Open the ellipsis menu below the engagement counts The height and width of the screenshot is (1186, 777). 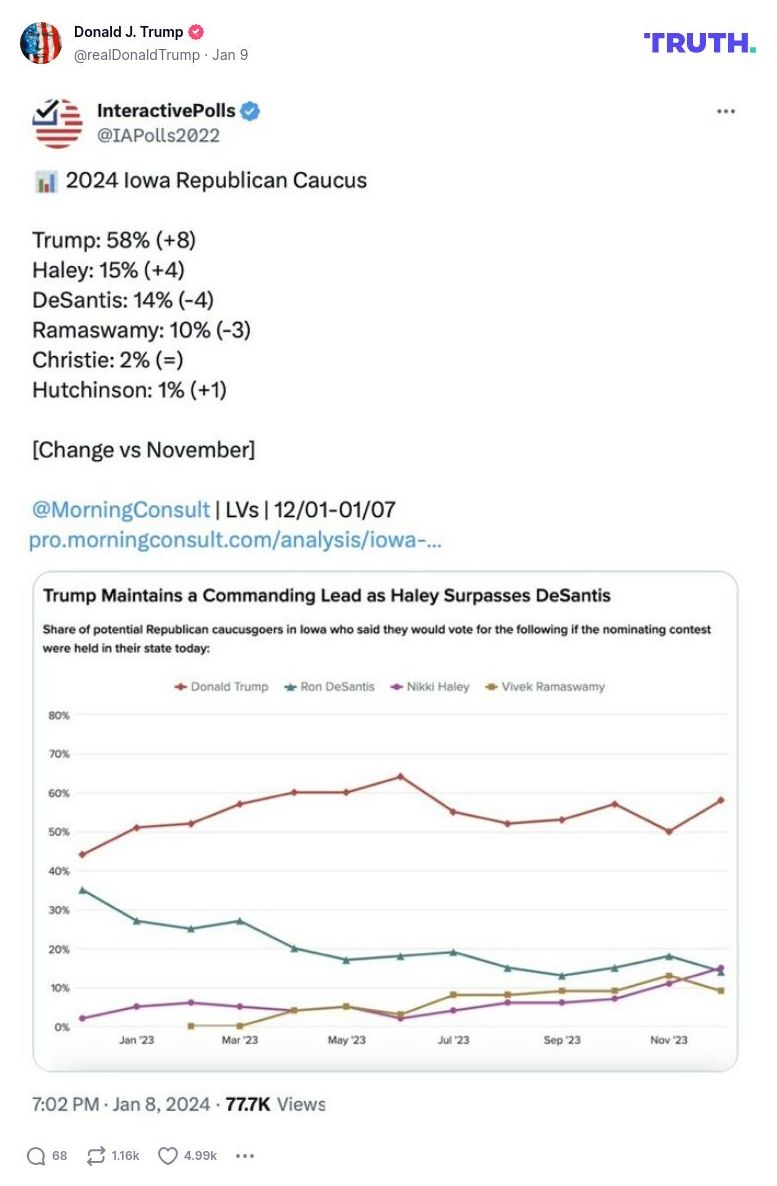tap(245, 1155)
